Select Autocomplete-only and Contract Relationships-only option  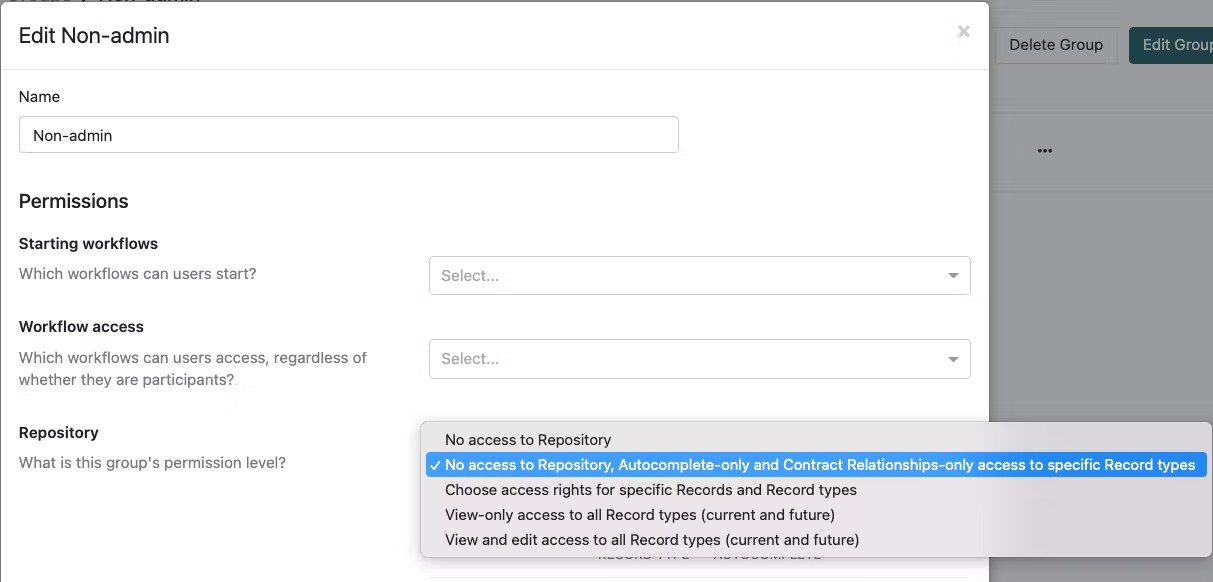pos(816,465)
